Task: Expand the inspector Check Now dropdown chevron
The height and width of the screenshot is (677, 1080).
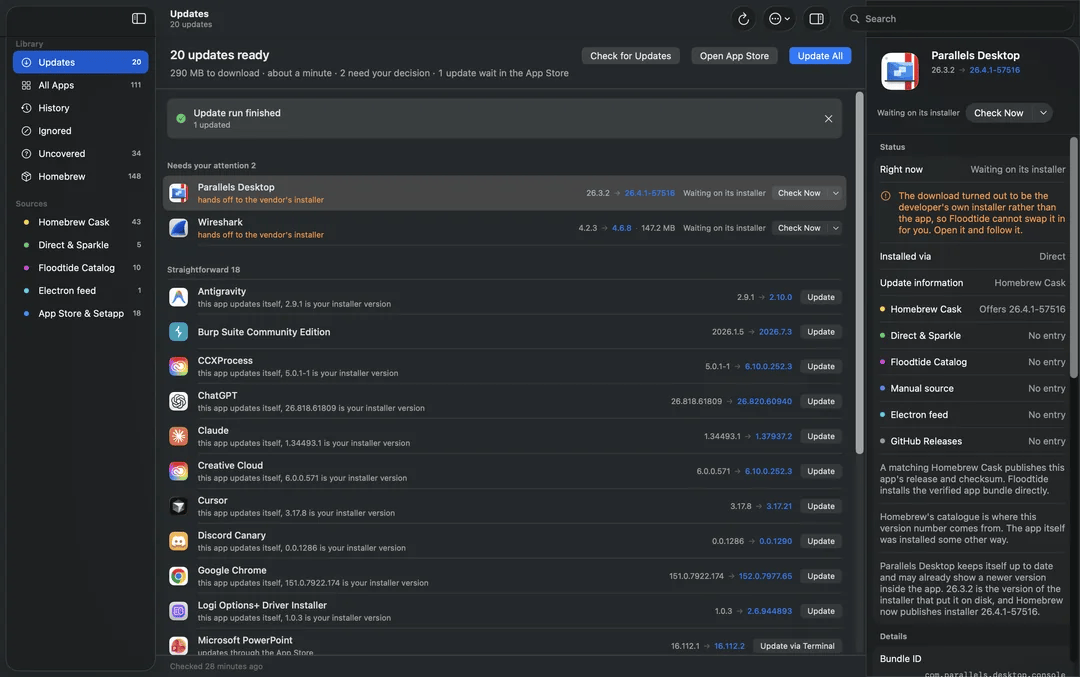Action: tap(1043, 113)
